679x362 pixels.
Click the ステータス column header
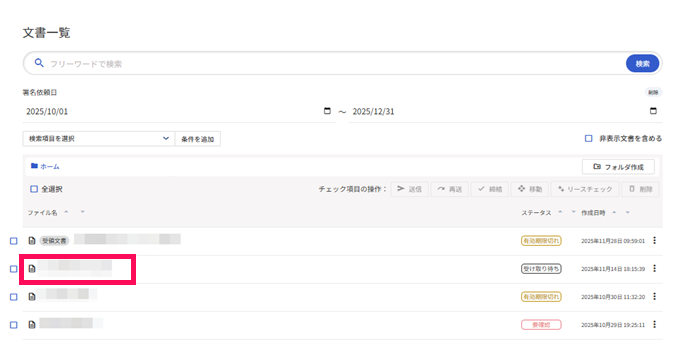tap(536, 213)
